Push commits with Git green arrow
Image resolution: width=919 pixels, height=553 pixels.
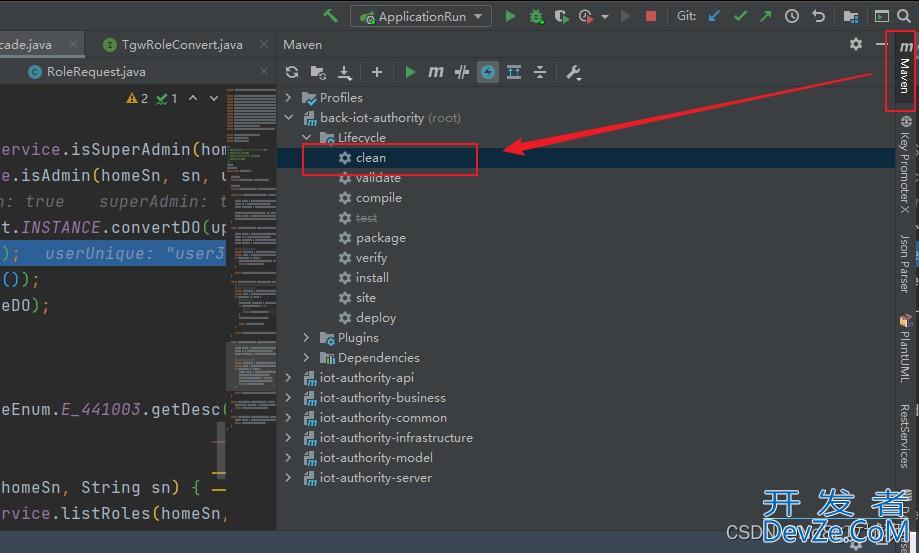click(766, 16)
